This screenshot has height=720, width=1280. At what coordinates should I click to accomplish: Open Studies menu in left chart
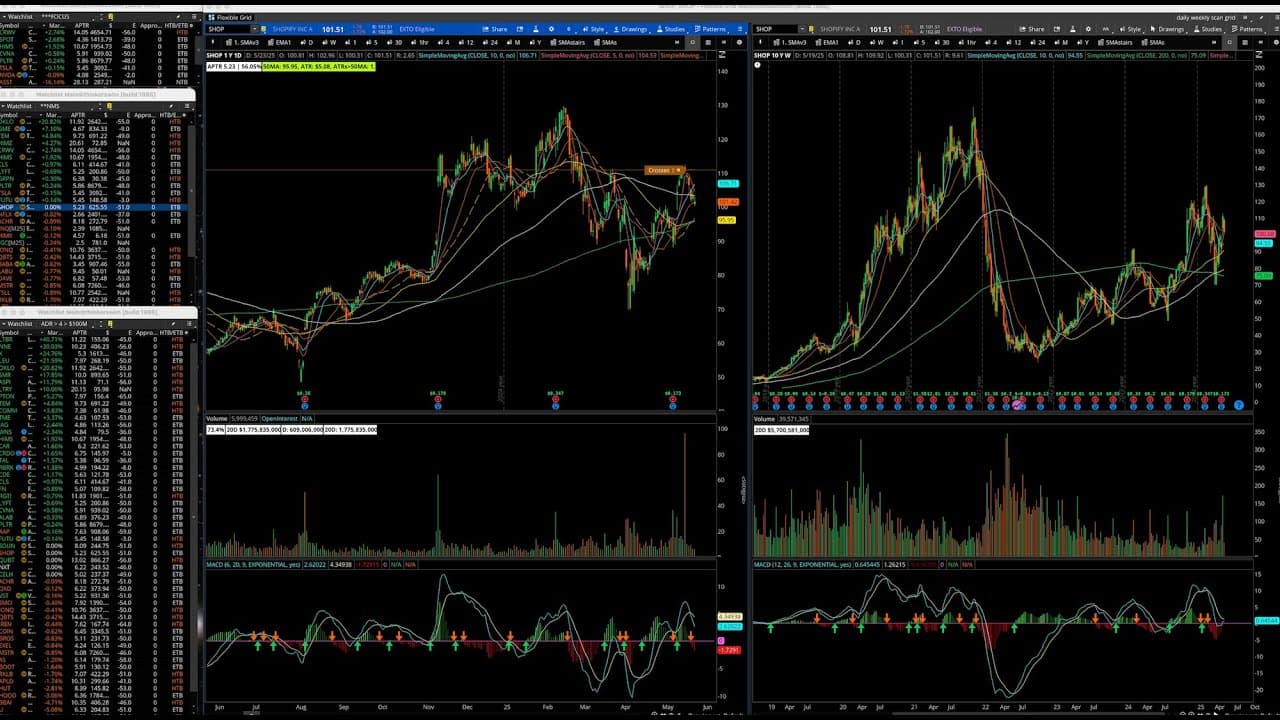coord(673,29)
